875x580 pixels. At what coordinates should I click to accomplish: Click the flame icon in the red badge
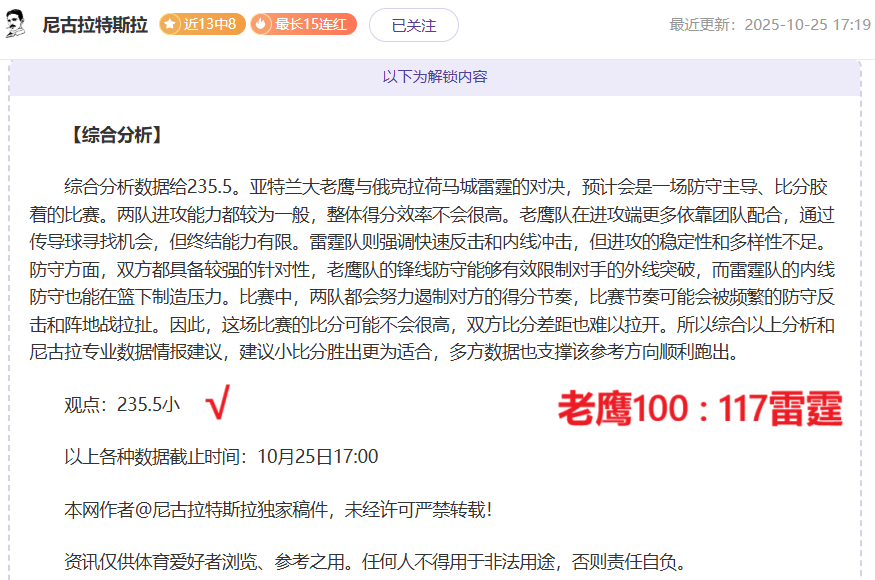[x=261, y=24]
